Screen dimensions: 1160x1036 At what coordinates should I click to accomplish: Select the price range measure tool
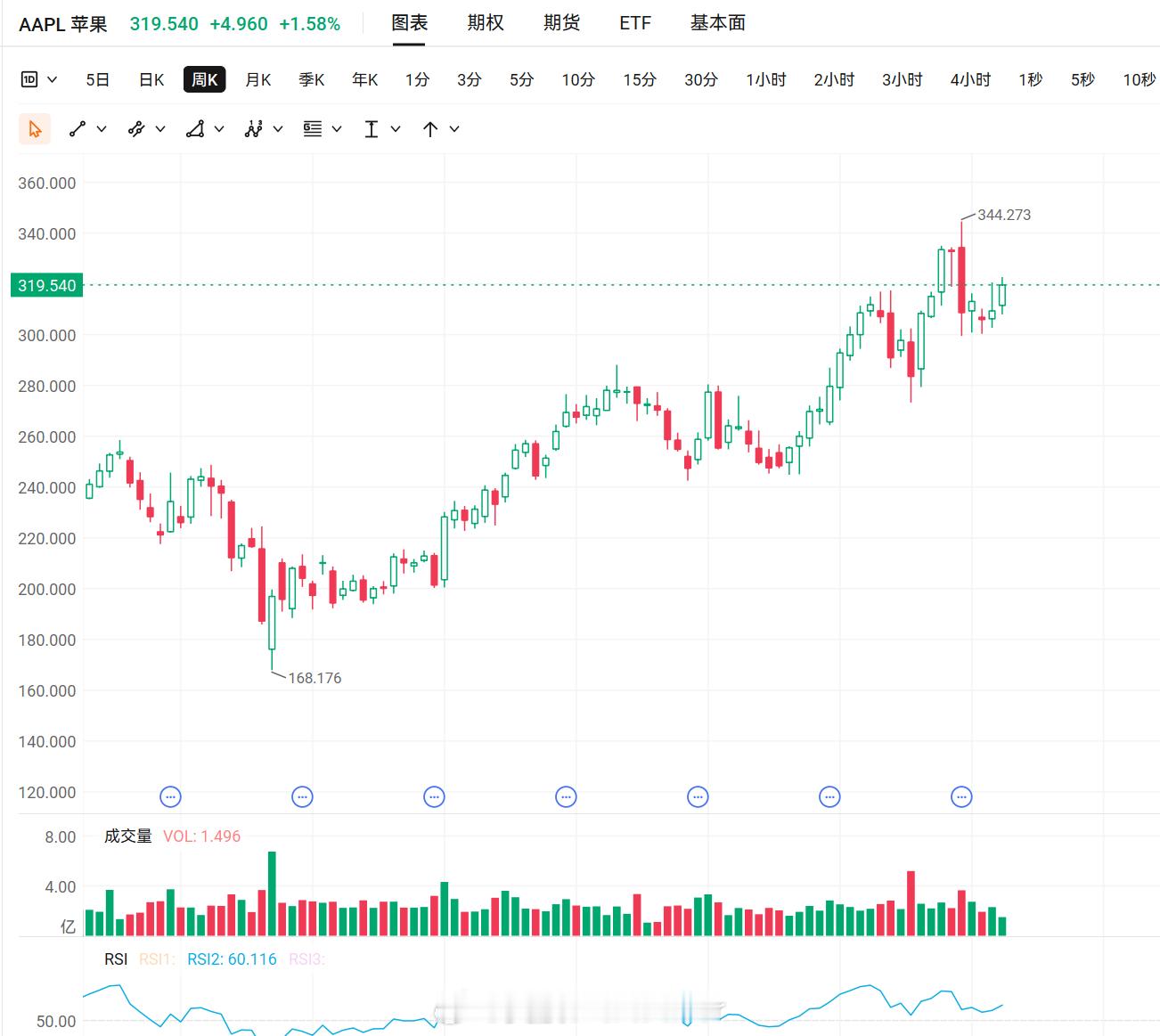372,129
